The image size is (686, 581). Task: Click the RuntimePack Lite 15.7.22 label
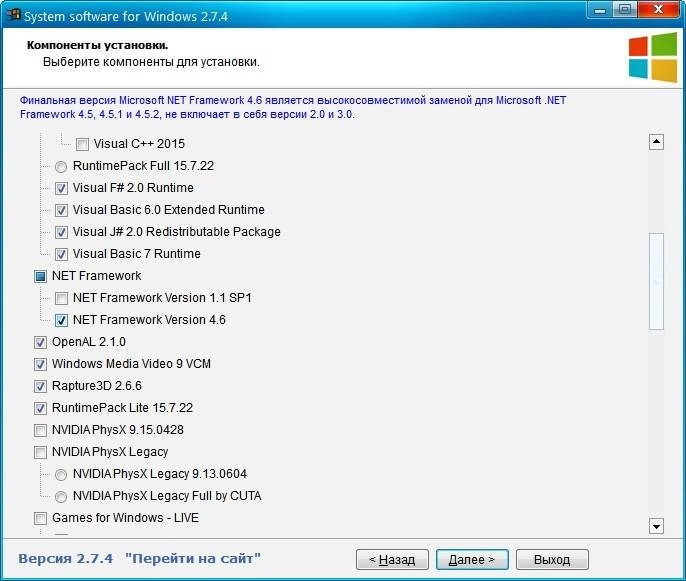pyautogui.click(x=122, y=408)
